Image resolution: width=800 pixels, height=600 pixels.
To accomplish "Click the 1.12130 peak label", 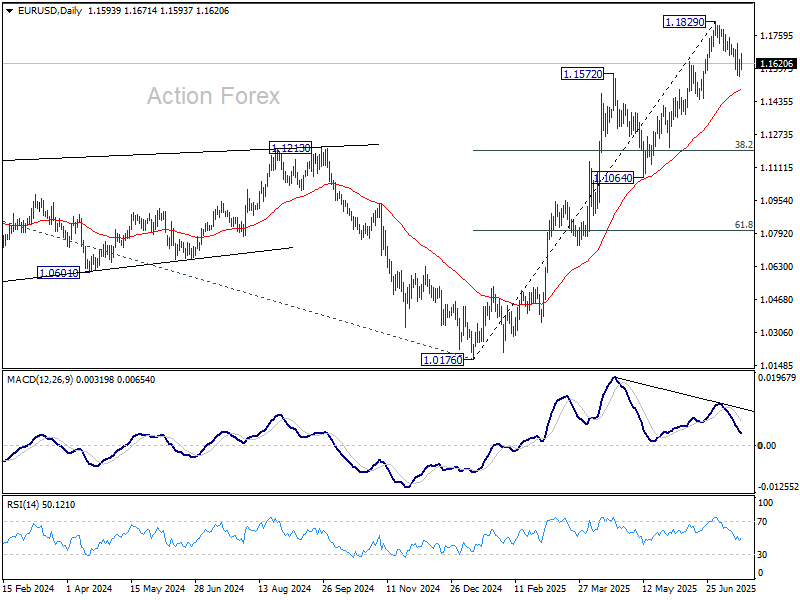I will pyautogui.click(x=294, y=148).
